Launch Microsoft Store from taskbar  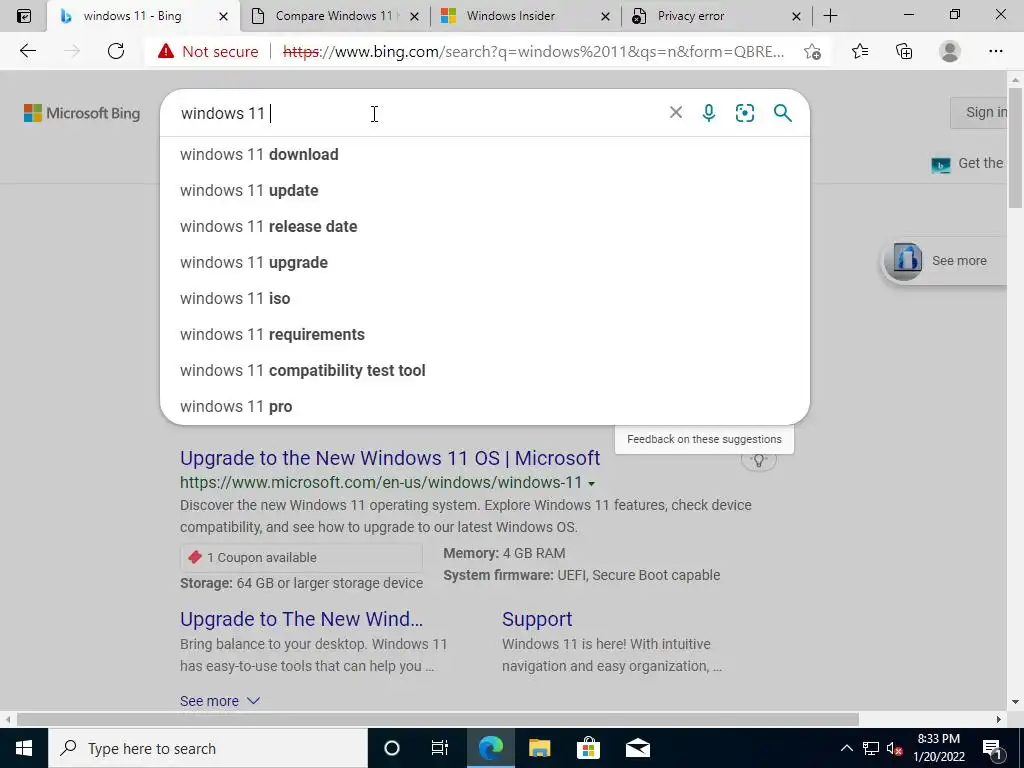click(x=588, y=748)
